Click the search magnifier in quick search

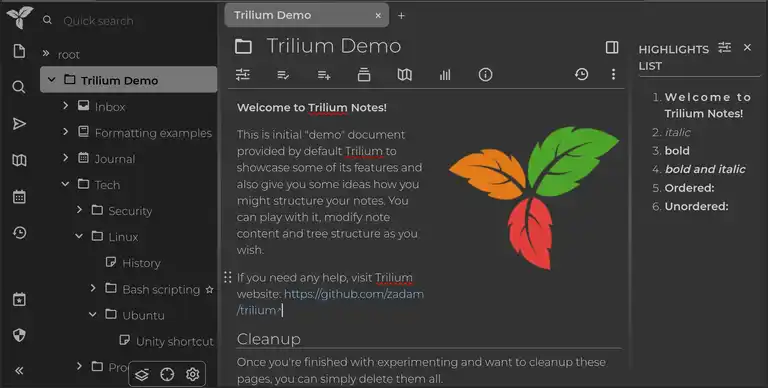[47, 20]
